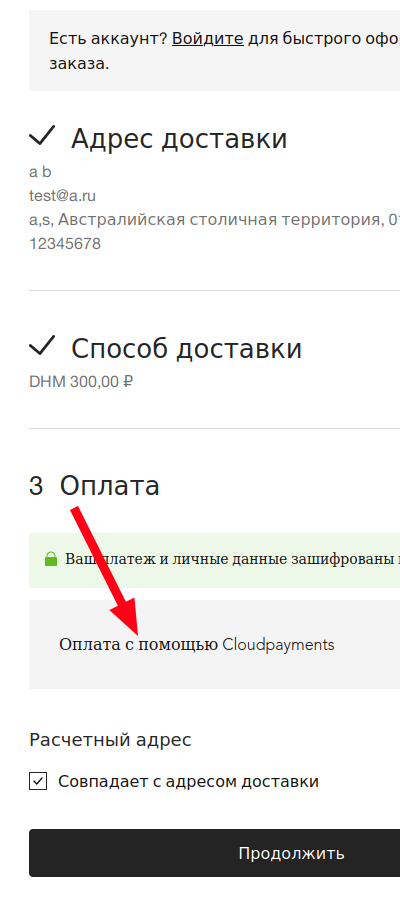400x900 pixels.
Task: Click the Продолжить button
Action: pos(215,853)
